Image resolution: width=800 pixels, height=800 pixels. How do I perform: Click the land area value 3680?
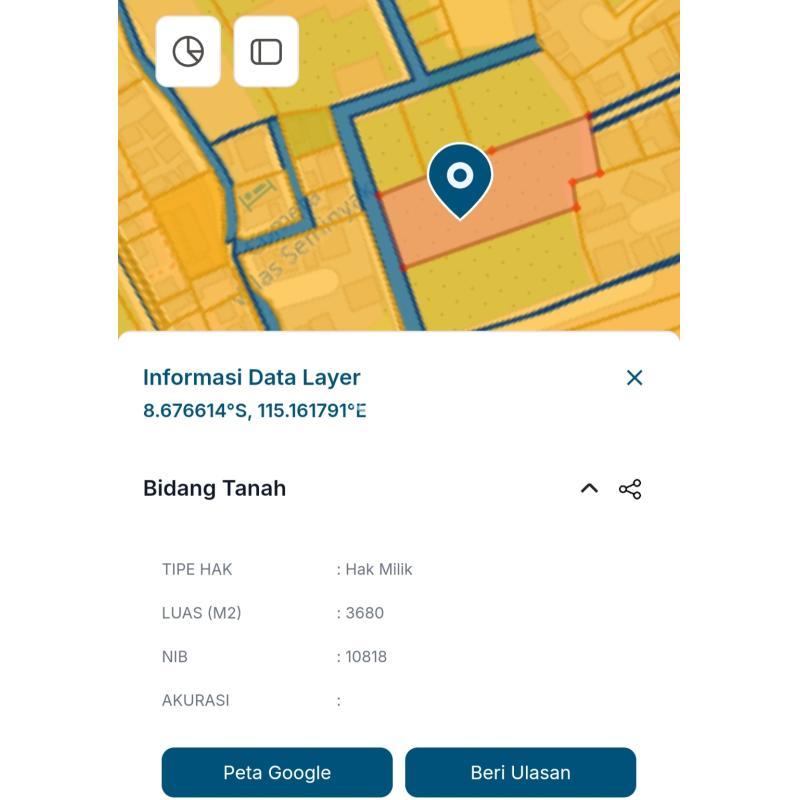point(364,613)
